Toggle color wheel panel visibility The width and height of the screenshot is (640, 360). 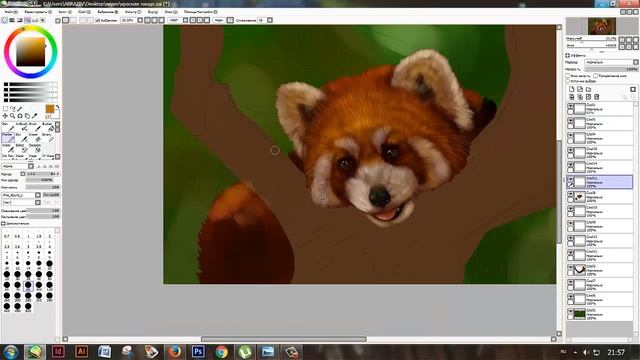click(x=4, y=20)
